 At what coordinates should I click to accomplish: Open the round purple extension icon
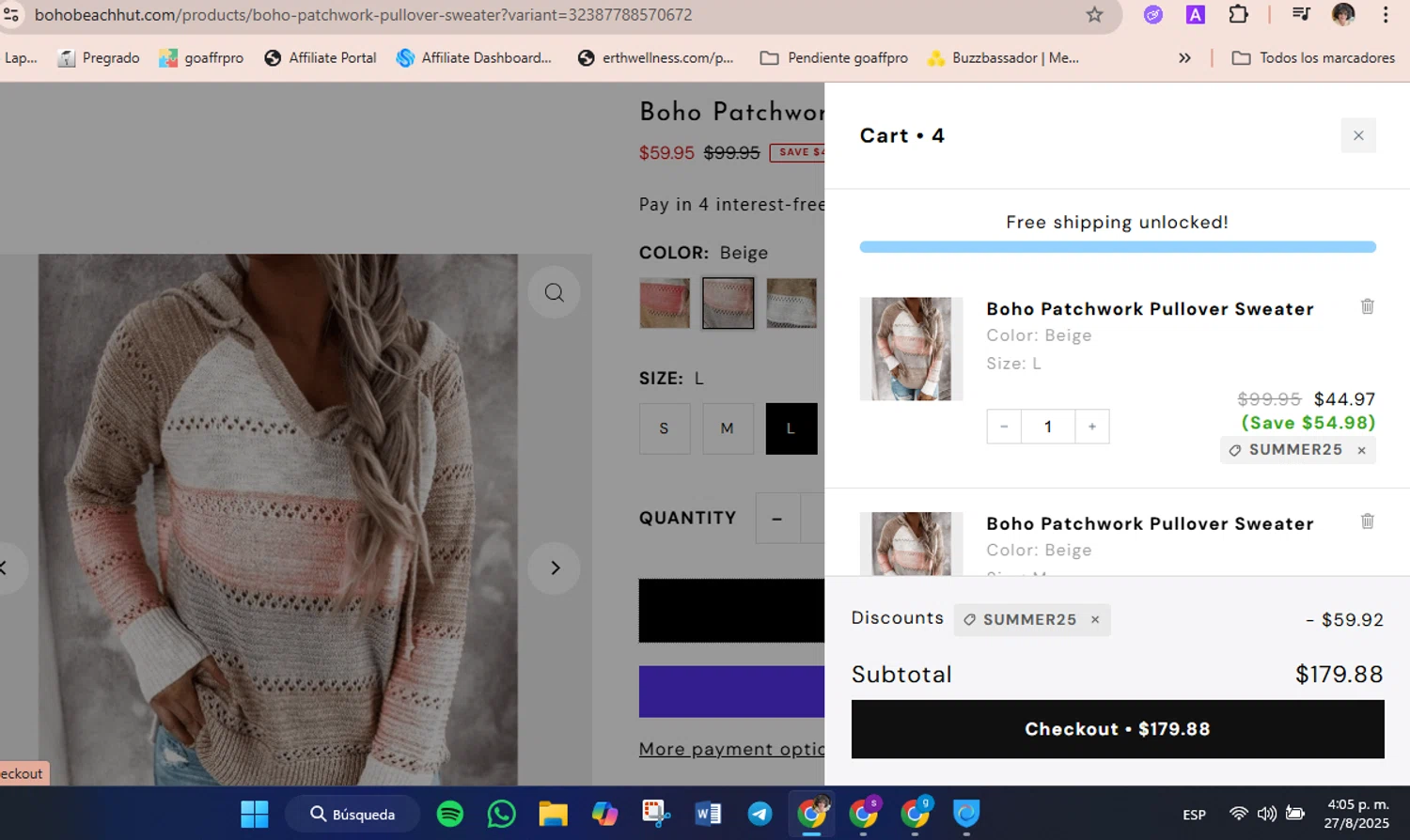[1152, 14]
